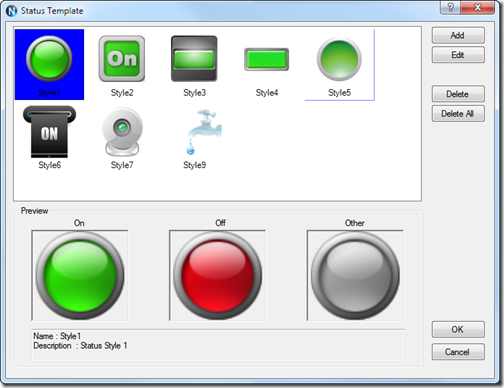504x388 pixels.
Task: Click the Style5 label text
Action: pyautogui.click(x=339, y=92)
